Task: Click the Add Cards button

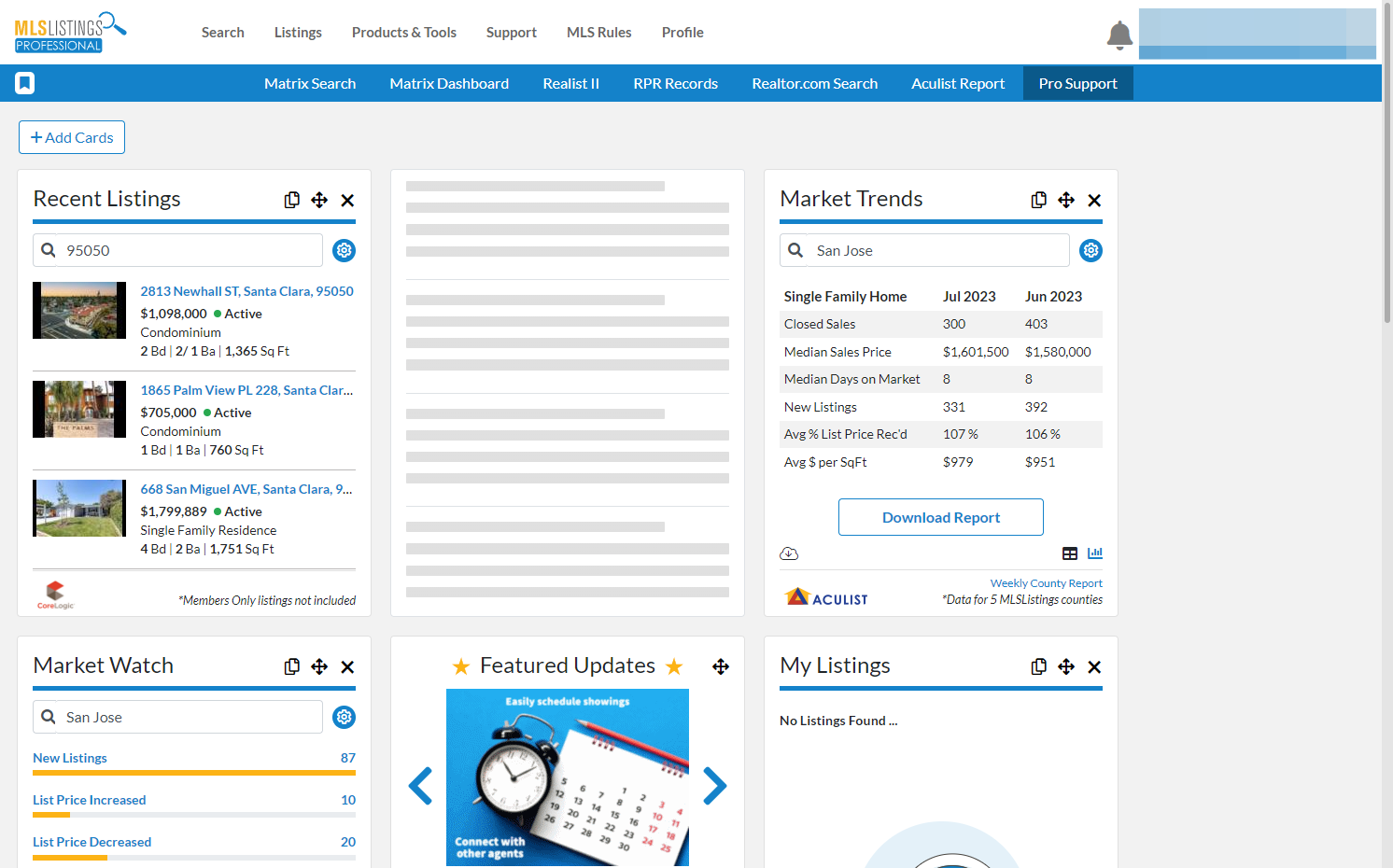Action: click(x=72, y=137)
